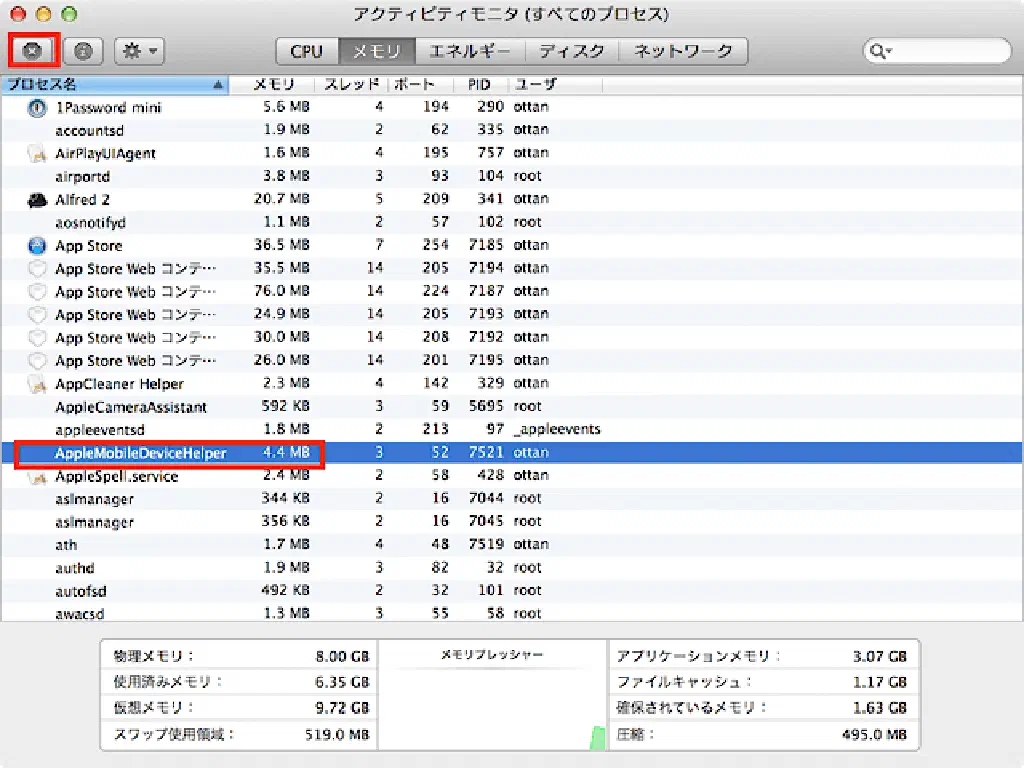
Task: Open the gear action dropdown menu
Action: (139, 51)
